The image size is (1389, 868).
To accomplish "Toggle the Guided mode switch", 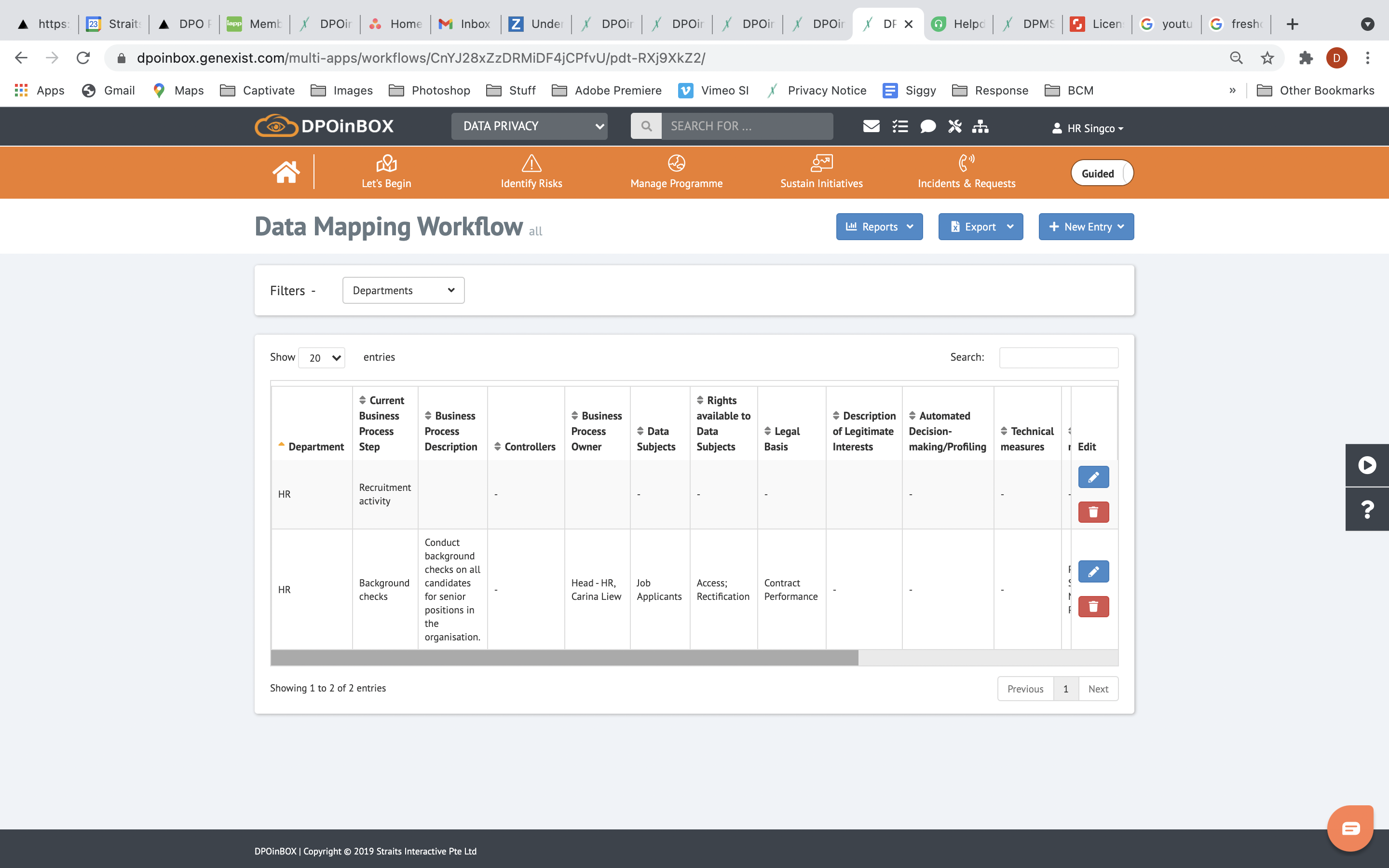I will pyautogui.click(x=1102, y=174).
